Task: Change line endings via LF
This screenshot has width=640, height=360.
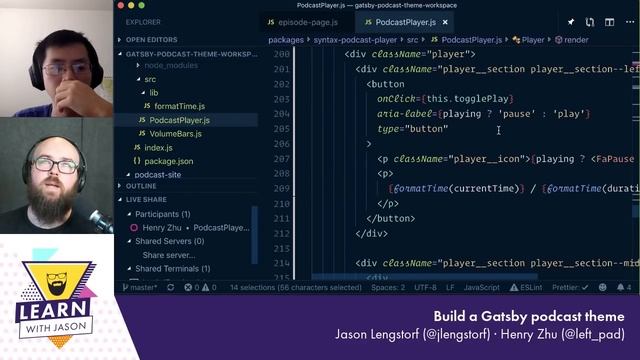Action: click(x=450, y=287)
